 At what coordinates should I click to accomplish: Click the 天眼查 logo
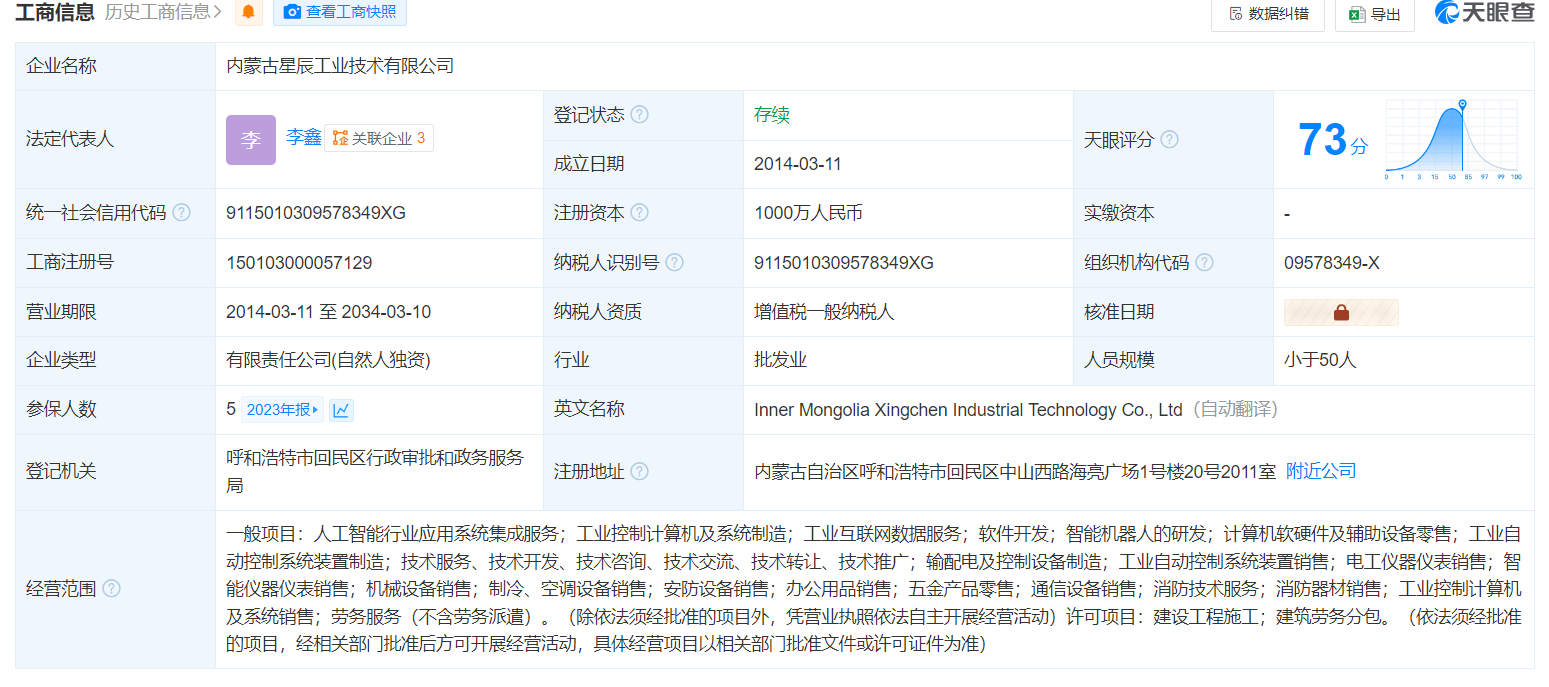click(x=1485, y=13)
